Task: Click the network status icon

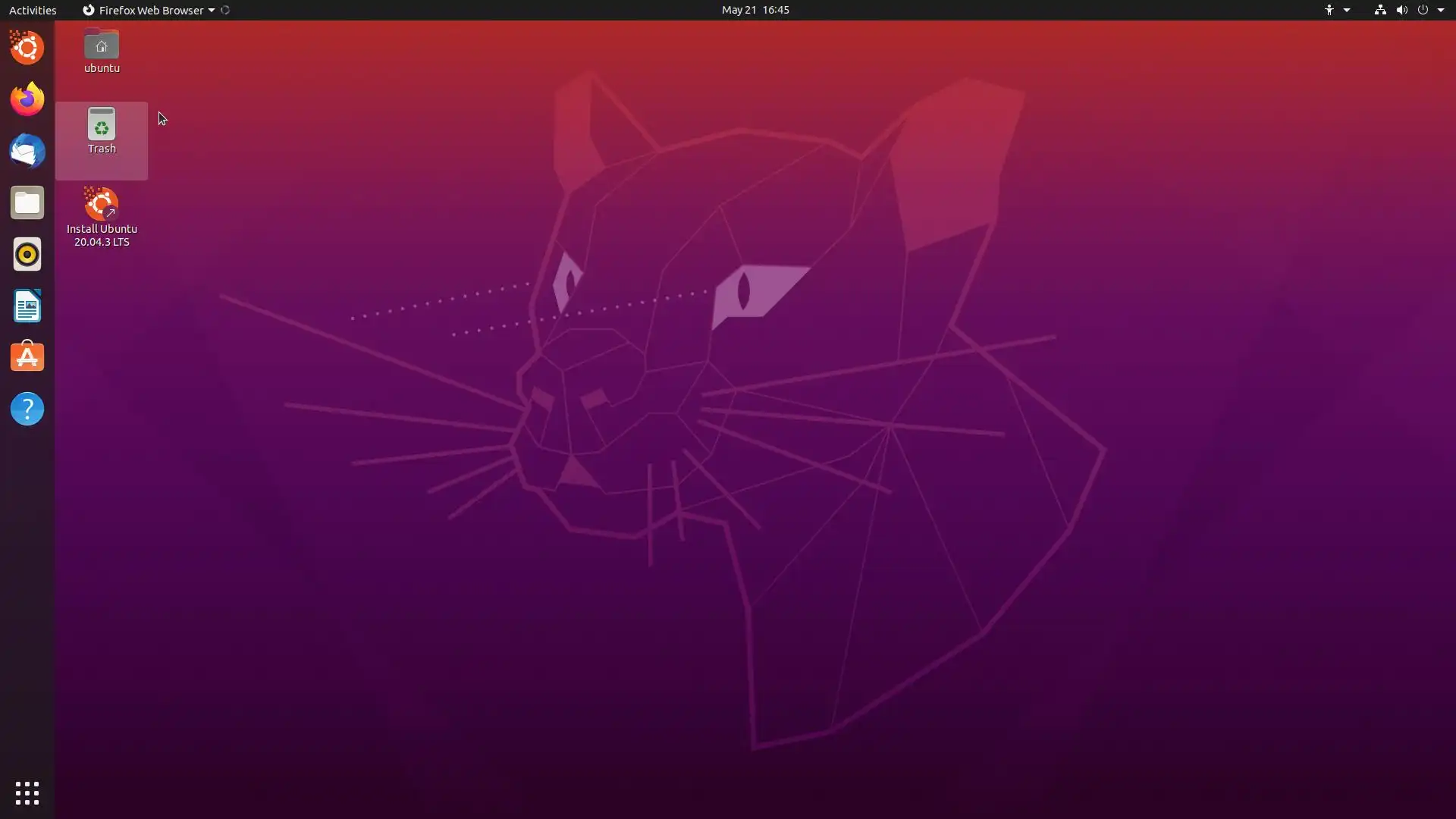Action: click(1379, 10)
